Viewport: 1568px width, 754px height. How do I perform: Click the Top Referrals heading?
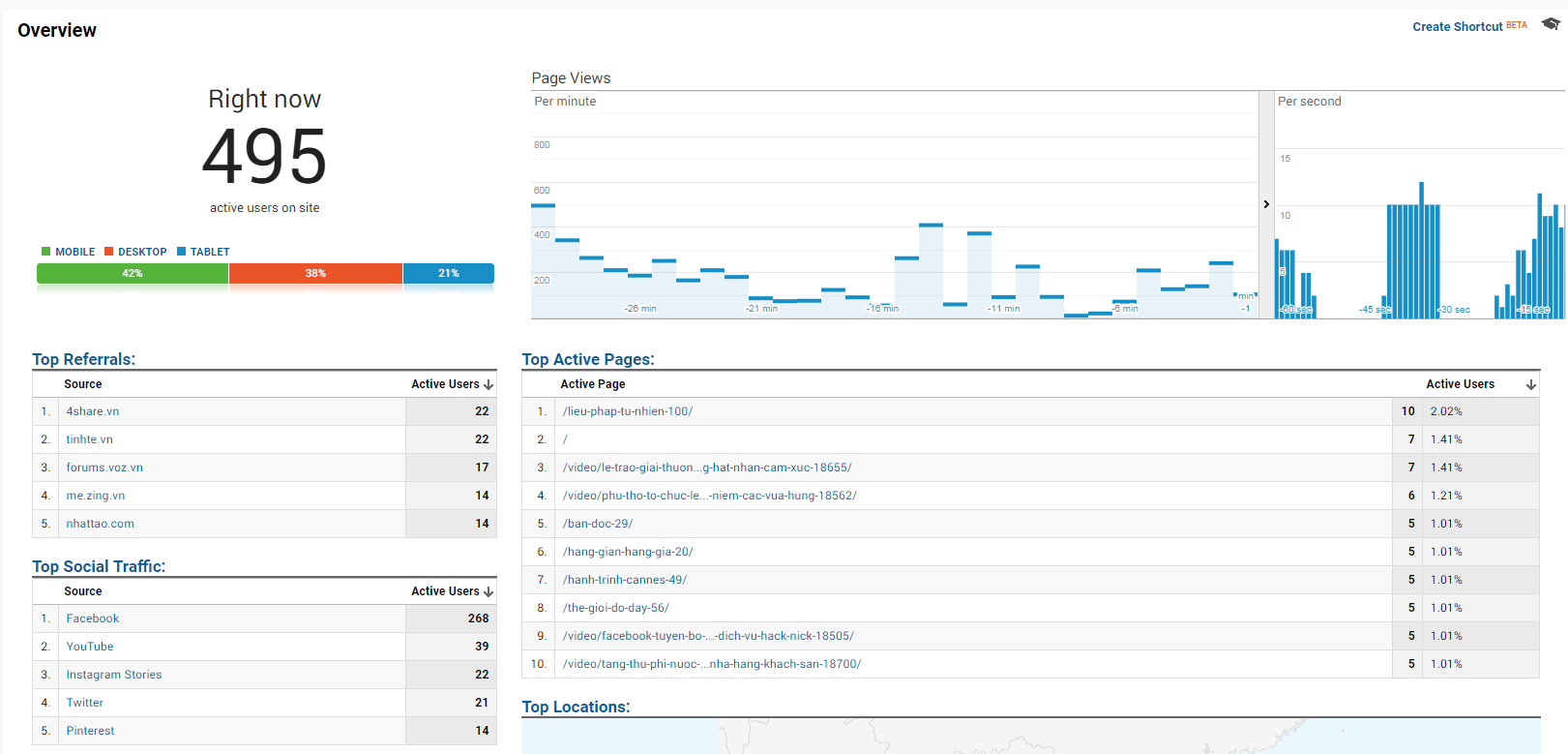pyautogui.click(x=84, y=359)
